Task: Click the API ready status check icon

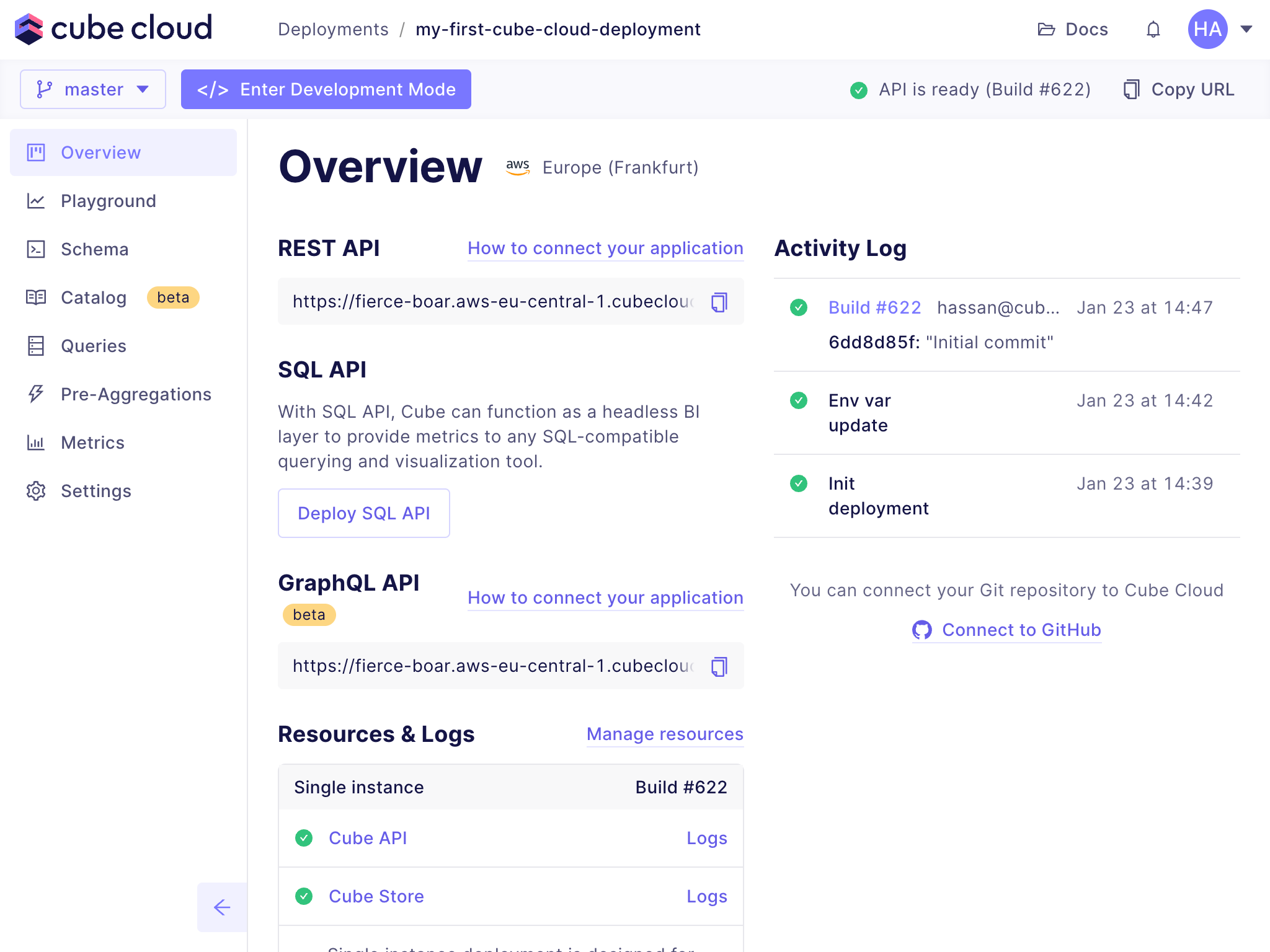Action: (859, 90)
